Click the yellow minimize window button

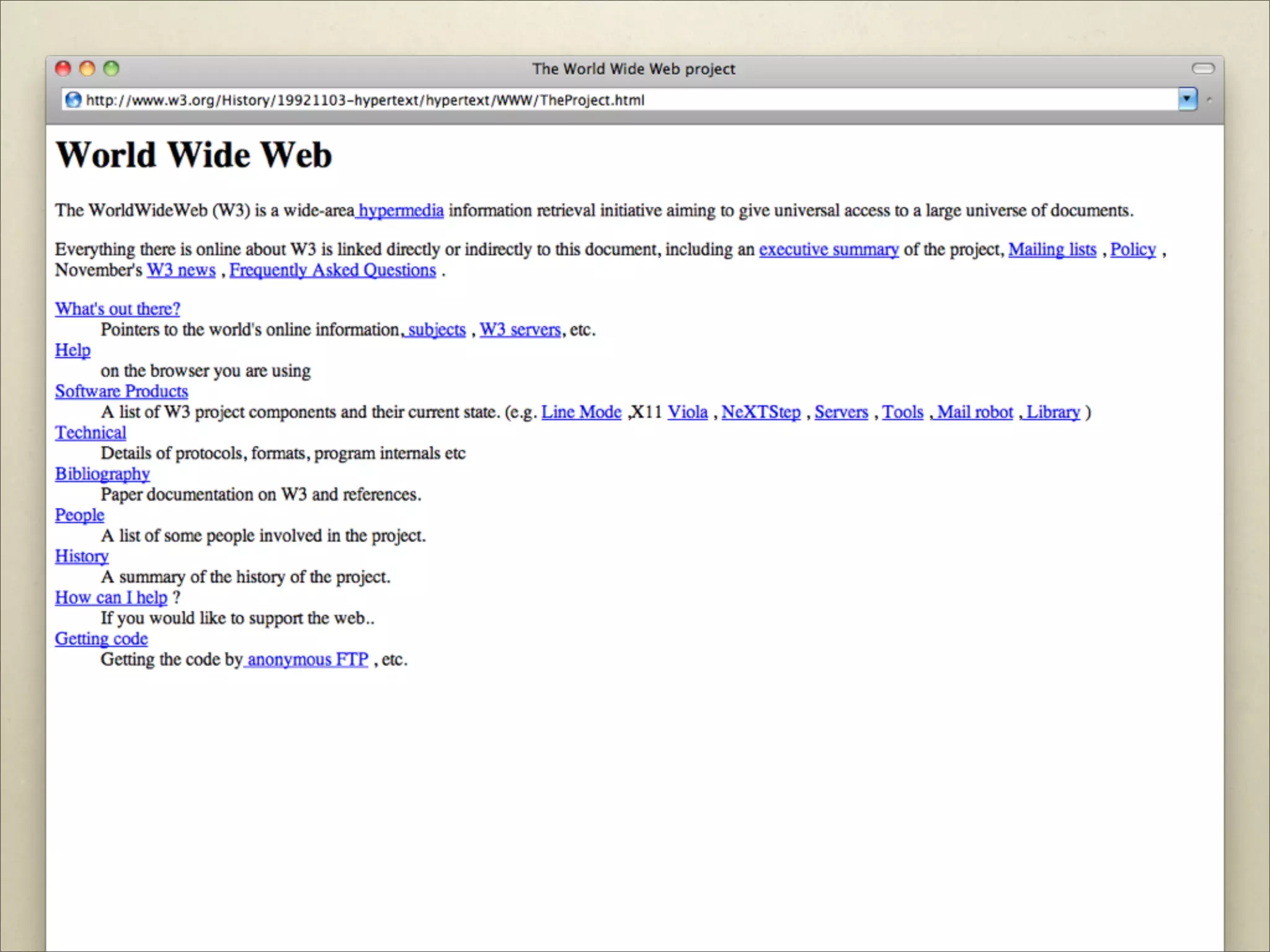click(x=87, y=68)
